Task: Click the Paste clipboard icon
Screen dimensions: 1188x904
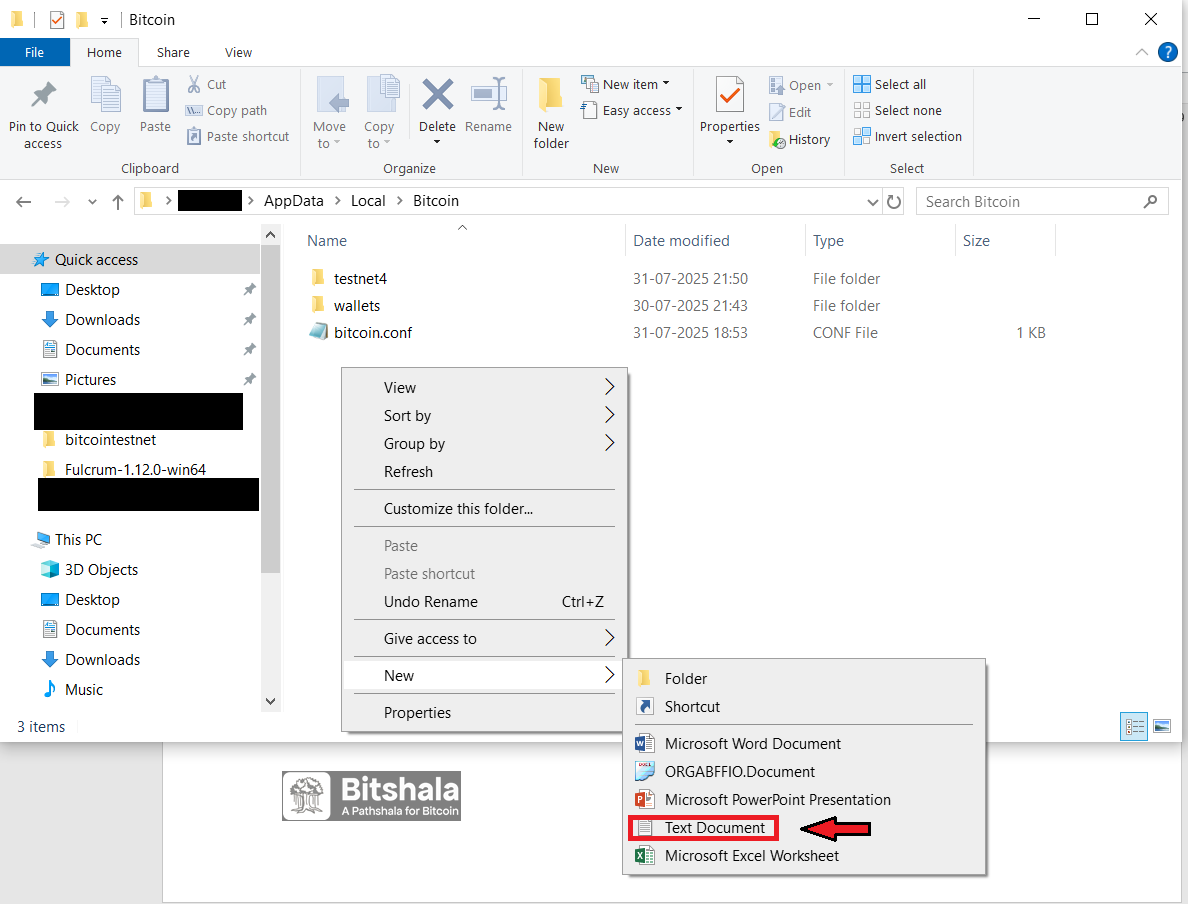Action: (x=155, y=96)
